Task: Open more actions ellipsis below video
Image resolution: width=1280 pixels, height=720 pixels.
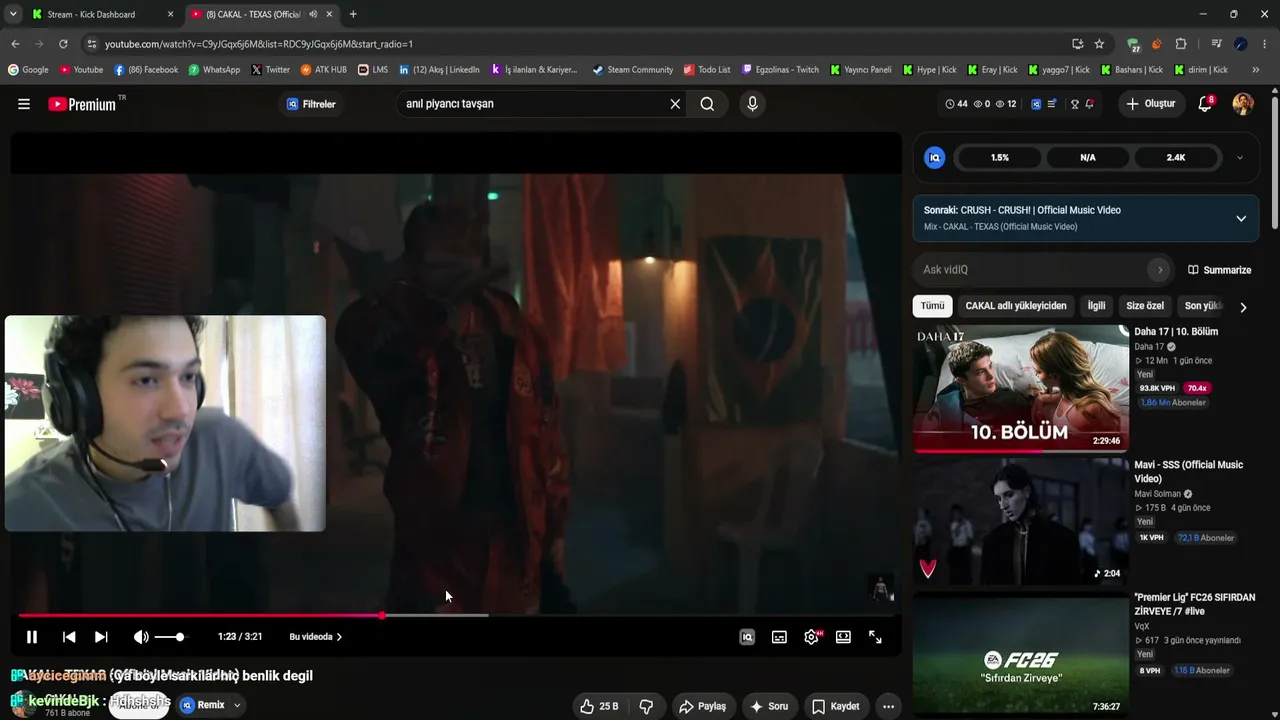Action: coord(888,706)
